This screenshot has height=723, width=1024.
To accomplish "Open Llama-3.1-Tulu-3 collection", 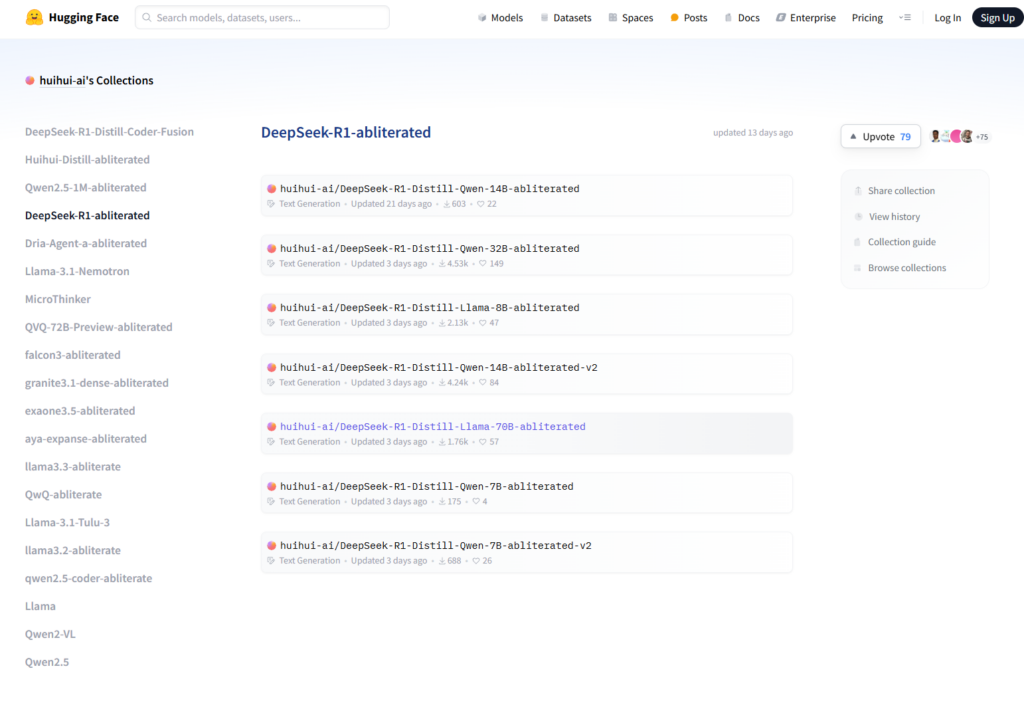I will coord(67,523).
